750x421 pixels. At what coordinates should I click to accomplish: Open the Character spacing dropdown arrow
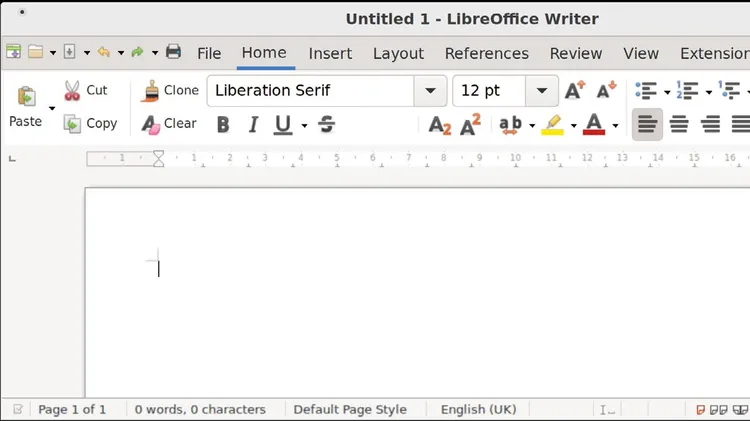pos(532,125)
